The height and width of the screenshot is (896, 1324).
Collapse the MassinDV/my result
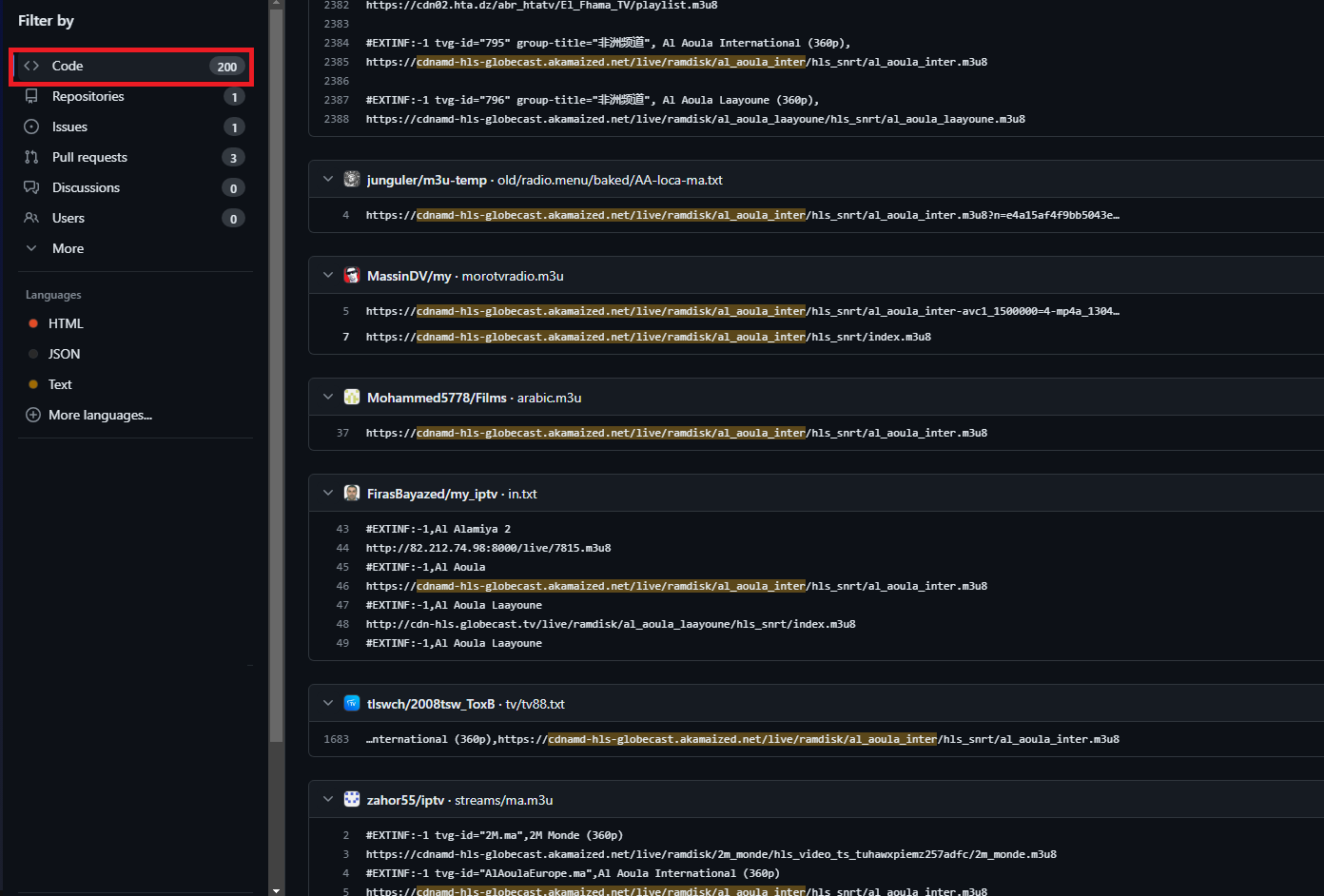(328, 275)
